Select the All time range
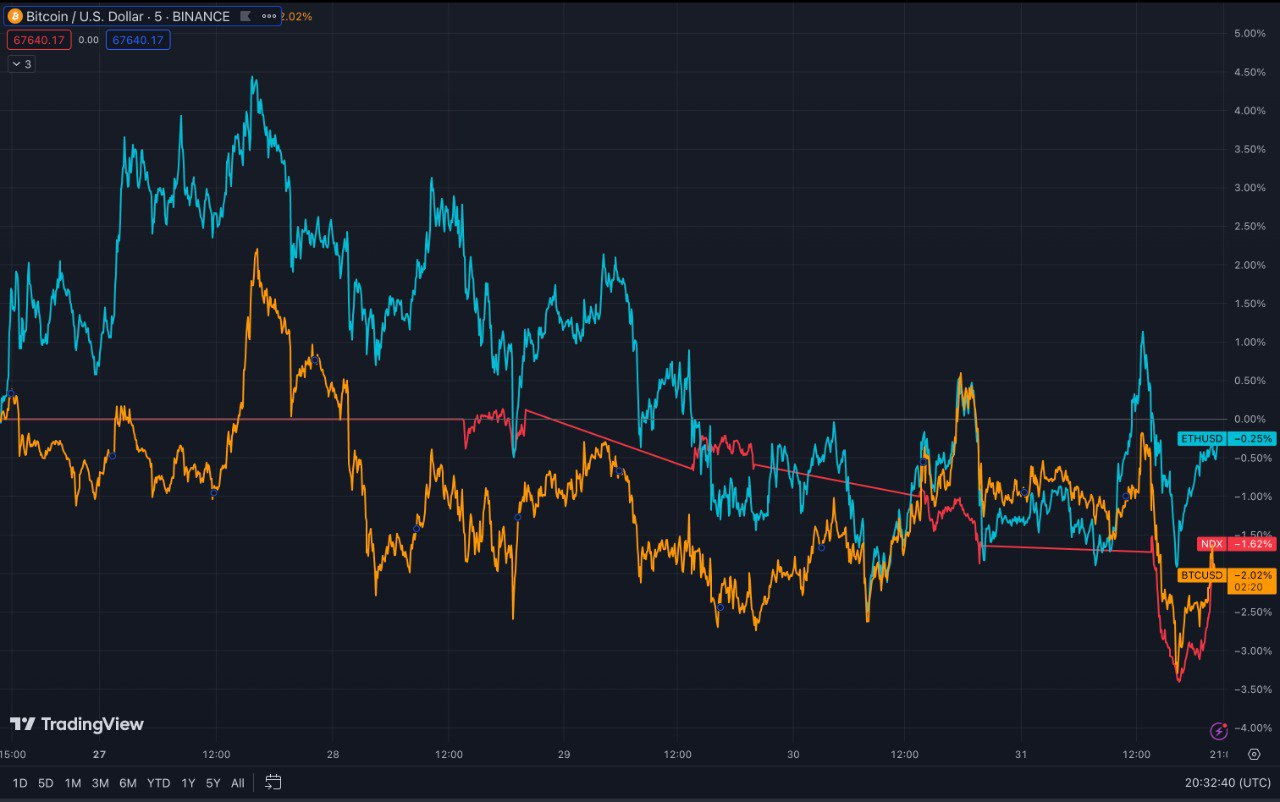Image resolution: width=1280 pixels, height=802 pixels. tap(237, 783)
